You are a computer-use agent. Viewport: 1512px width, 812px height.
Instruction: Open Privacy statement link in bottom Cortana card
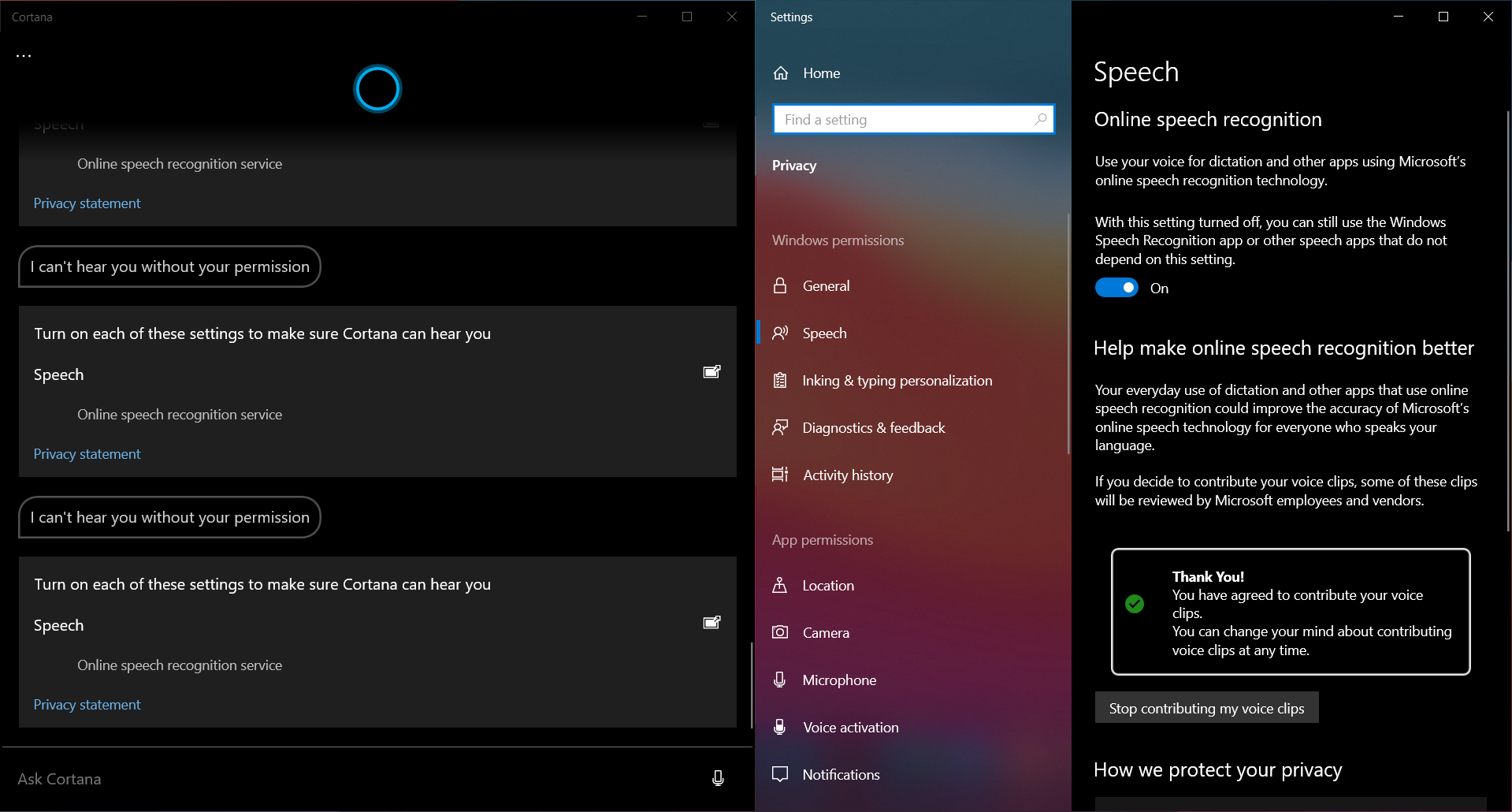pos(87,705)
